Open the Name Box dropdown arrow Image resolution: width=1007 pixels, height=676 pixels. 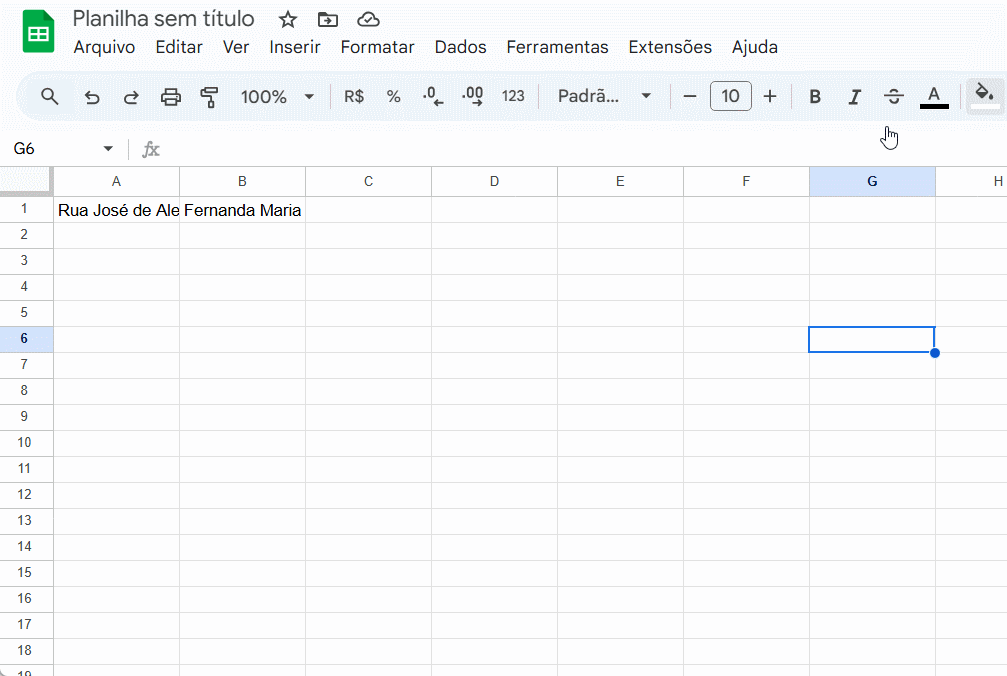(x=108, y=149)
